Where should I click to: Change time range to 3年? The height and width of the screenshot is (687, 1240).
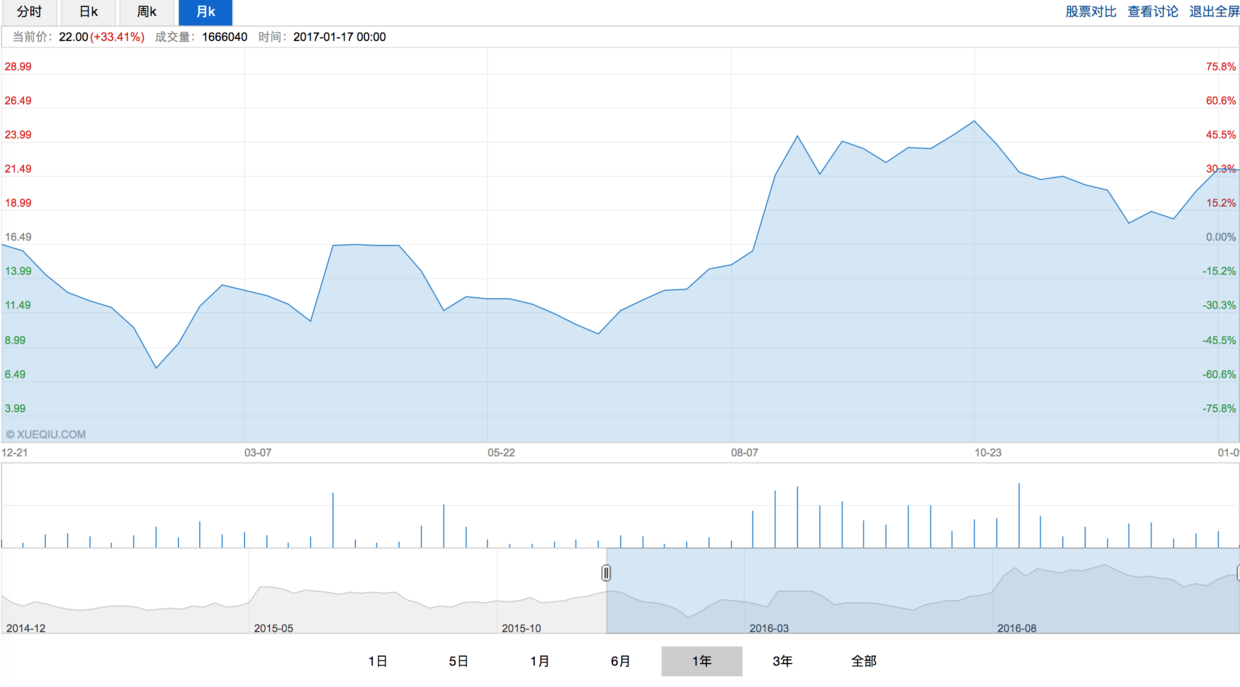(783, 661)
